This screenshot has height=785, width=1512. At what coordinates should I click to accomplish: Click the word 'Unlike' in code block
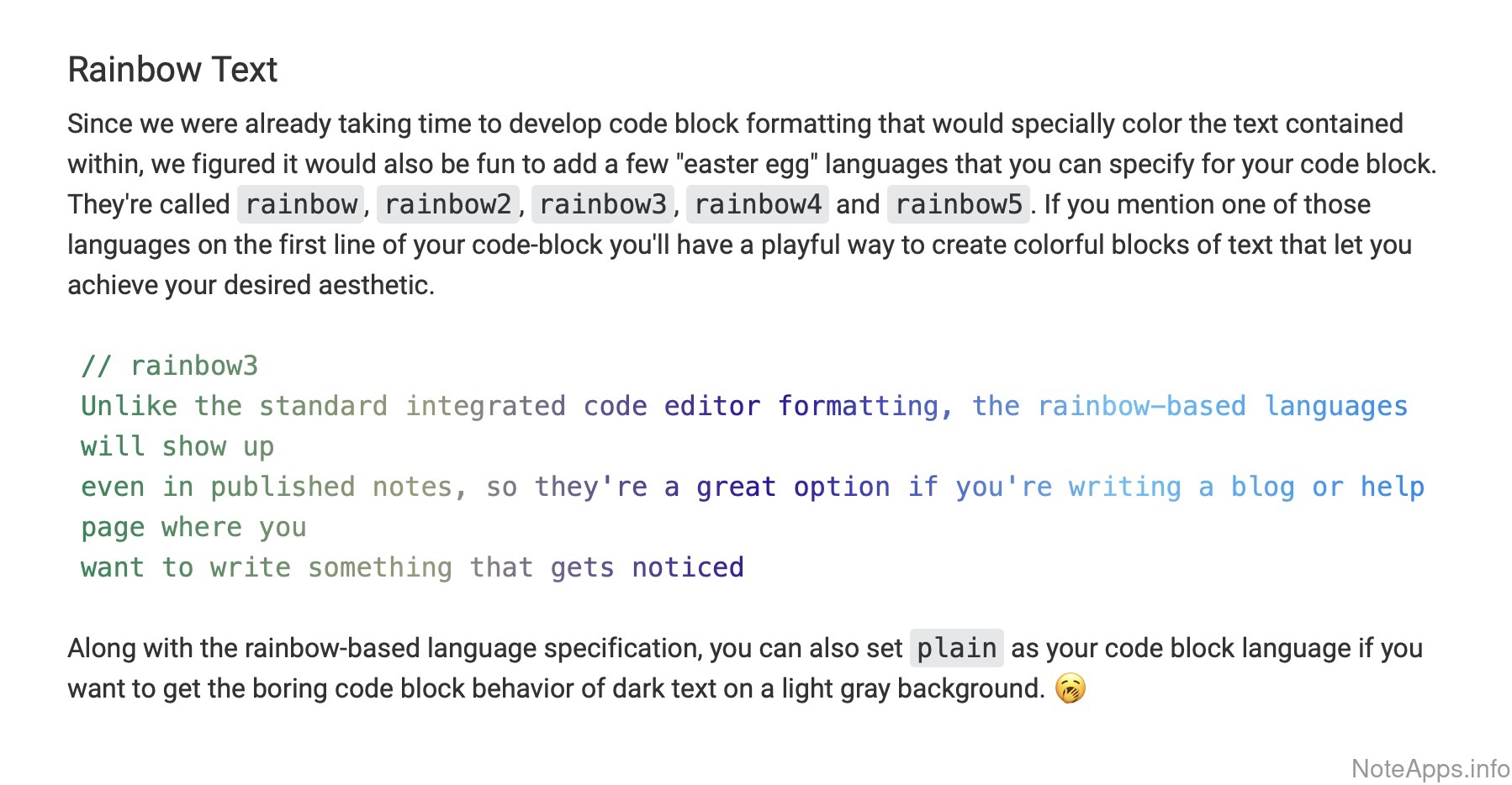coord(129,406)
